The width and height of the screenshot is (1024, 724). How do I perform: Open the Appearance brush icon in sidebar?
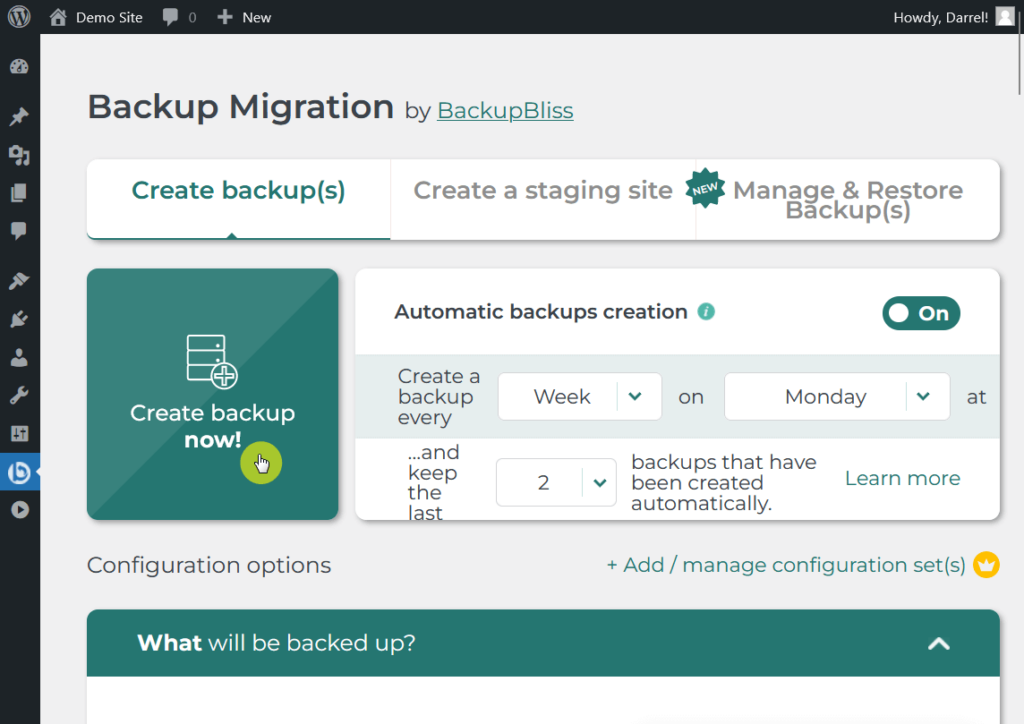[20, 281]
